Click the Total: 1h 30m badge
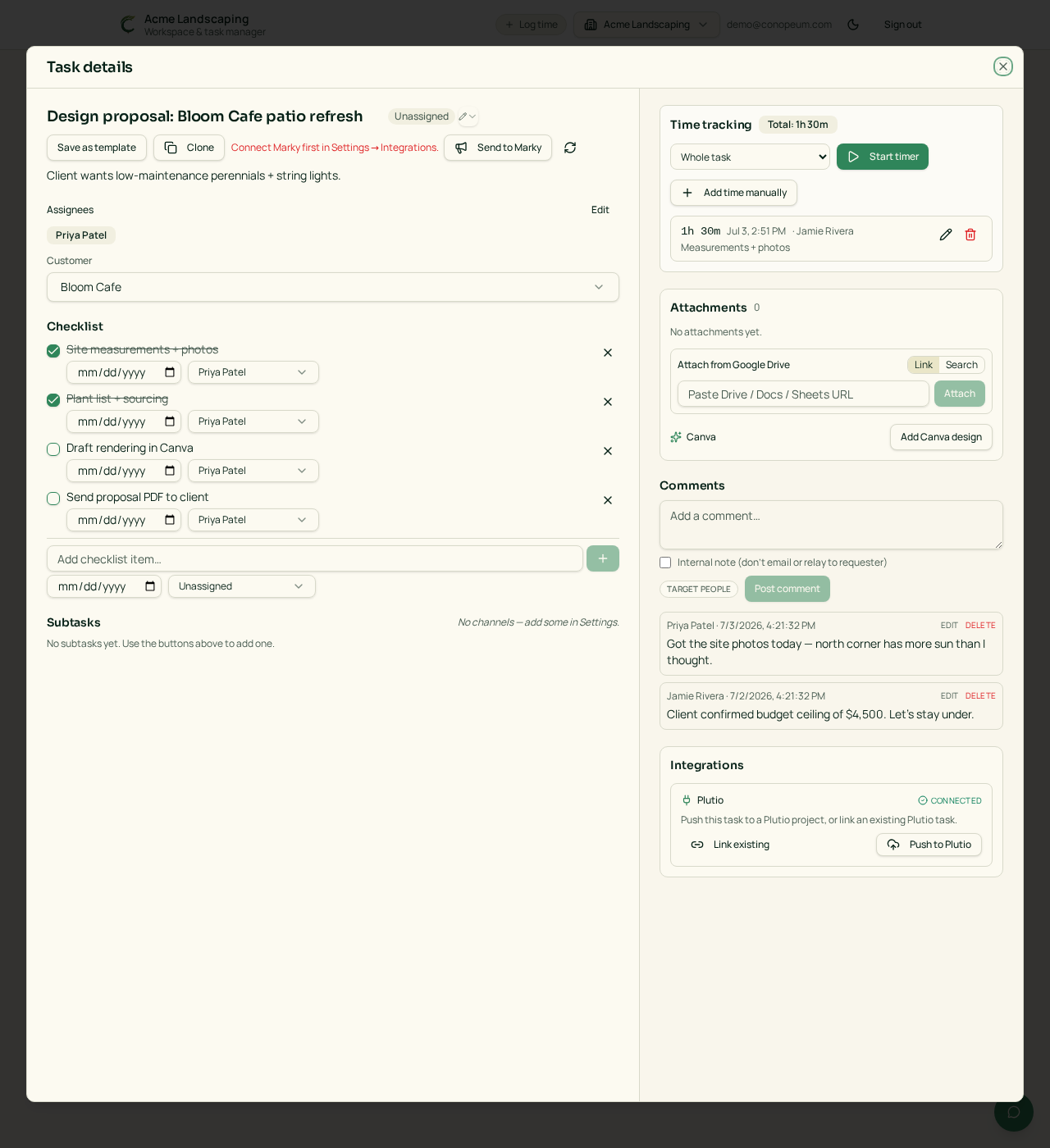Screen dimensions: 1050x1148 [x=798, y=125]
